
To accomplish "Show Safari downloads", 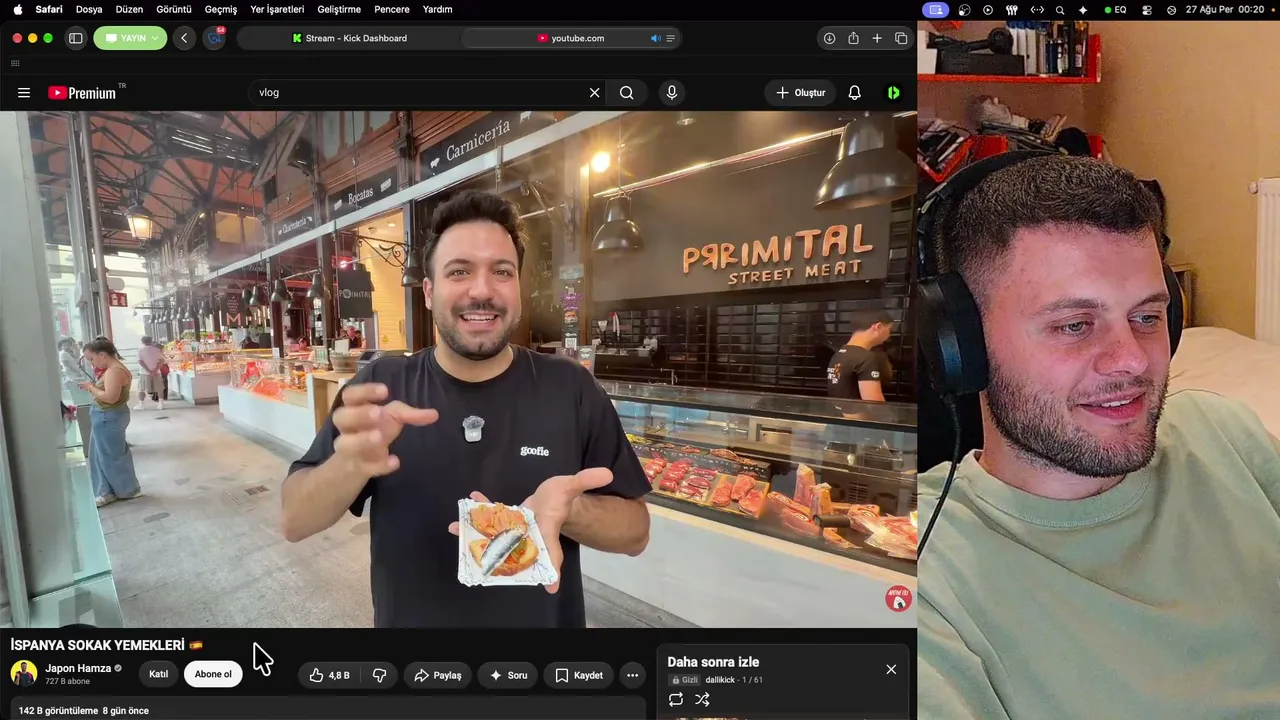I will pos(829,38).
